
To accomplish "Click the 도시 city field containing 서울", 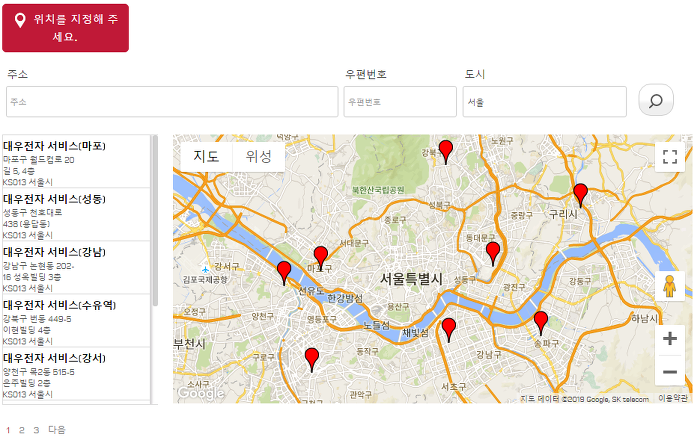I will click(x=545, y=102).
